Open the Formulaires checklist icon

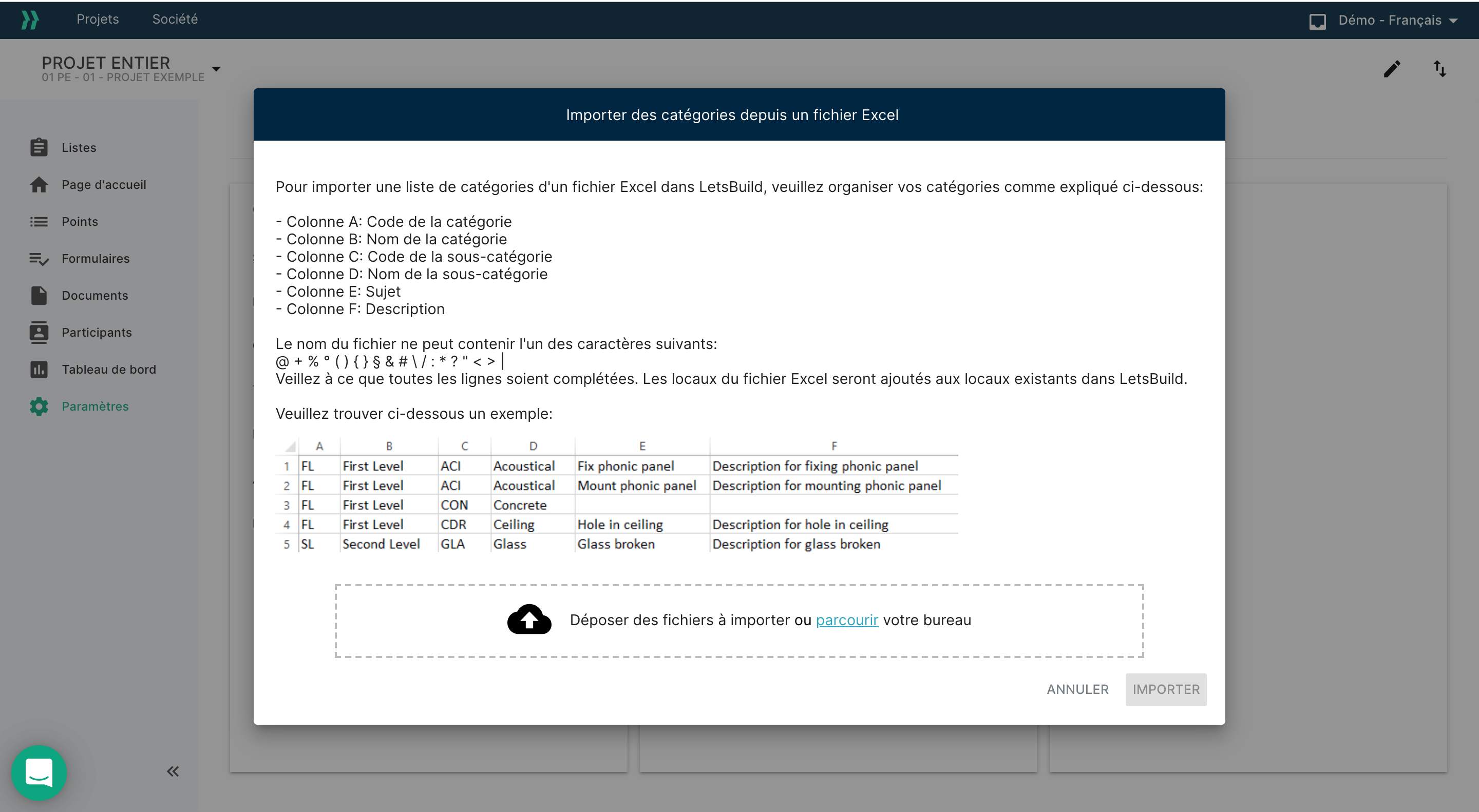(x=39, y=259)
